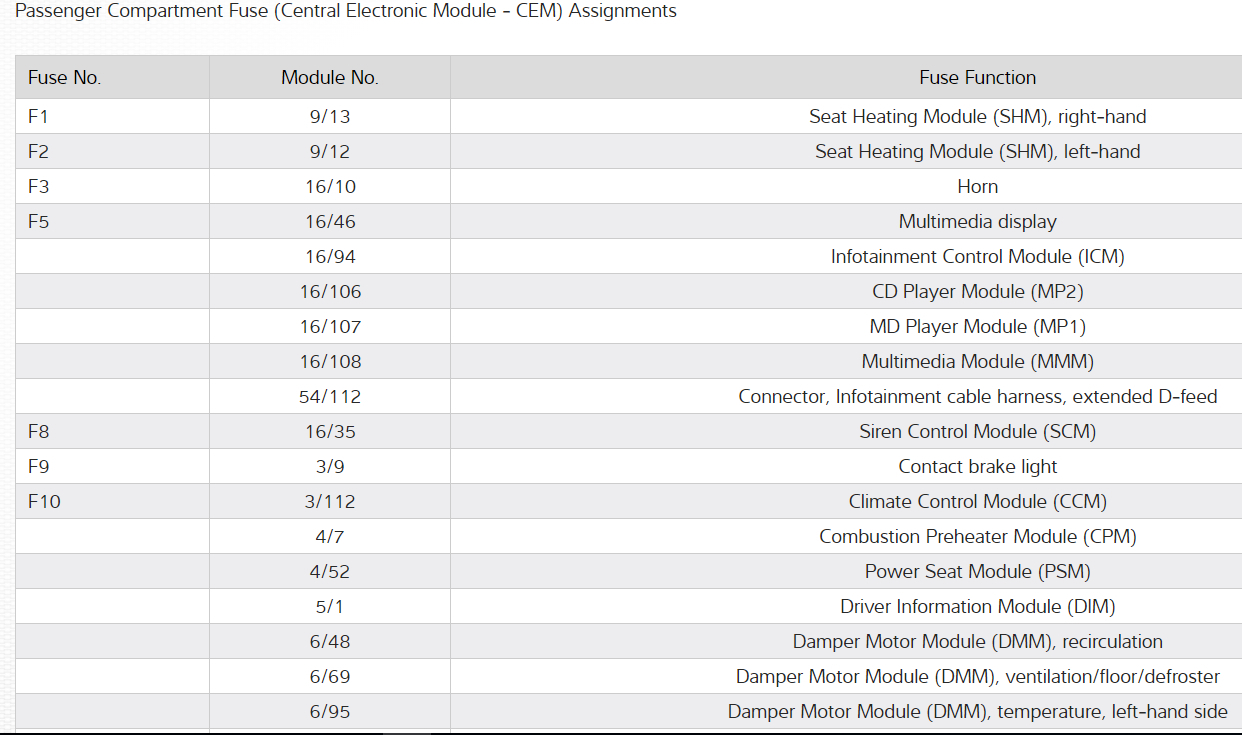Image resolution: width=1242 pixels, height=735 pixels.
Task: Select the Multimedia display function cell
Action: (977, 222)
